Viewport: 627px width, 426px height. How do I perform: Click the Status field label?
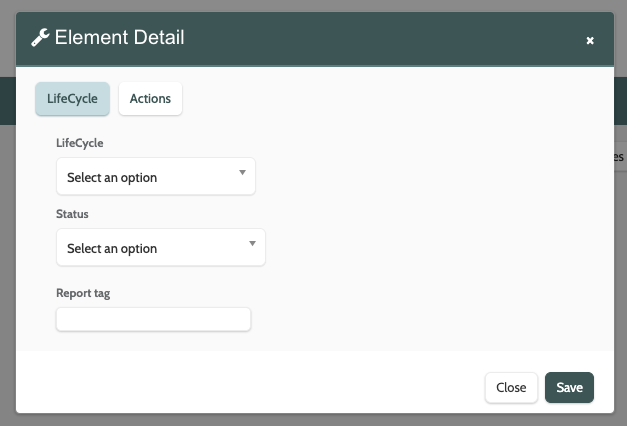coord(72,215)
